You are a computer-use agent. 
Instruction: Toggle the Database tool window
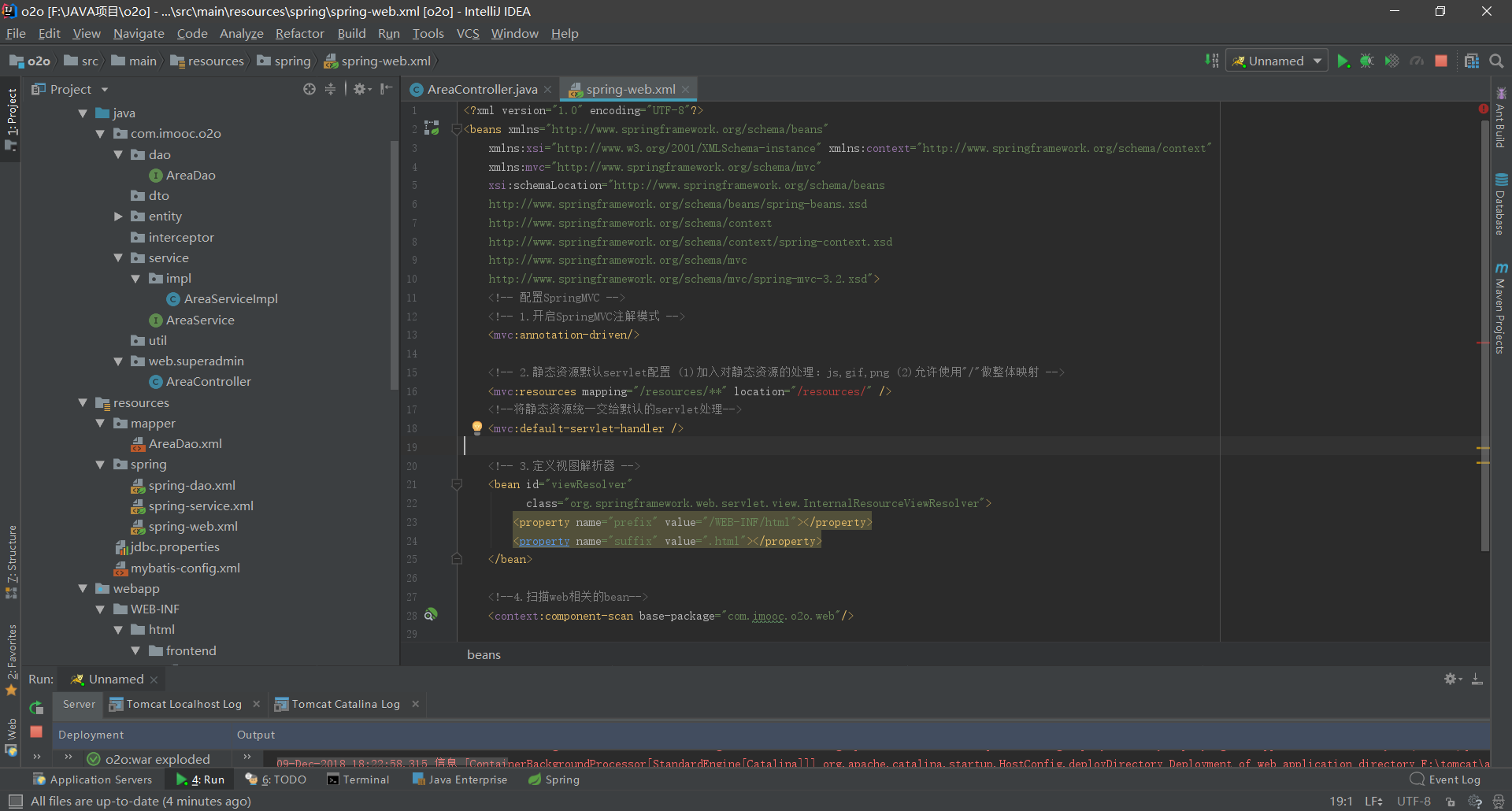pyautogui.click(x=1501, y=205)
